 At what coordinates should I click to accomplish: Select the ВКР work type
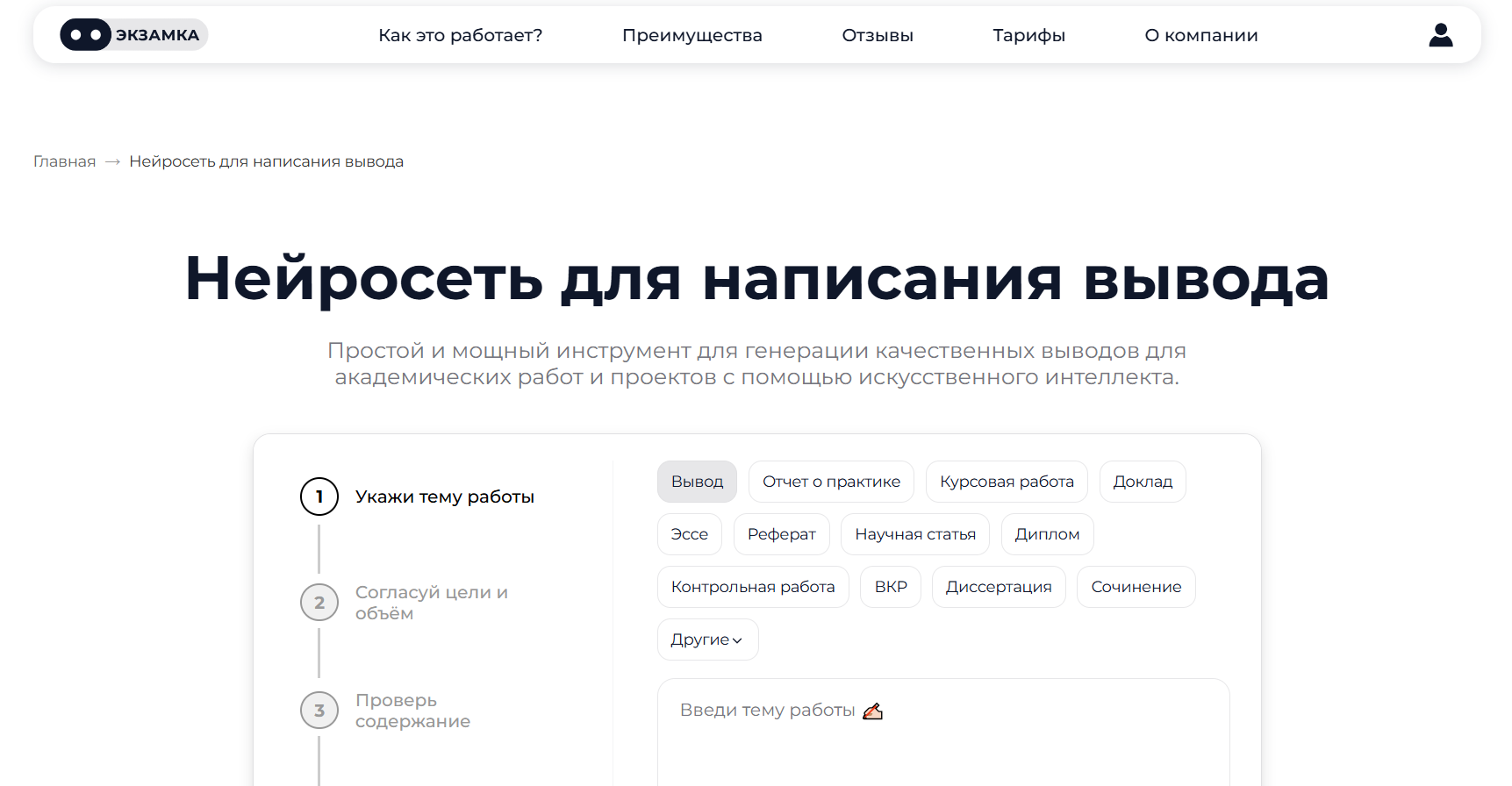pos(890,587)
